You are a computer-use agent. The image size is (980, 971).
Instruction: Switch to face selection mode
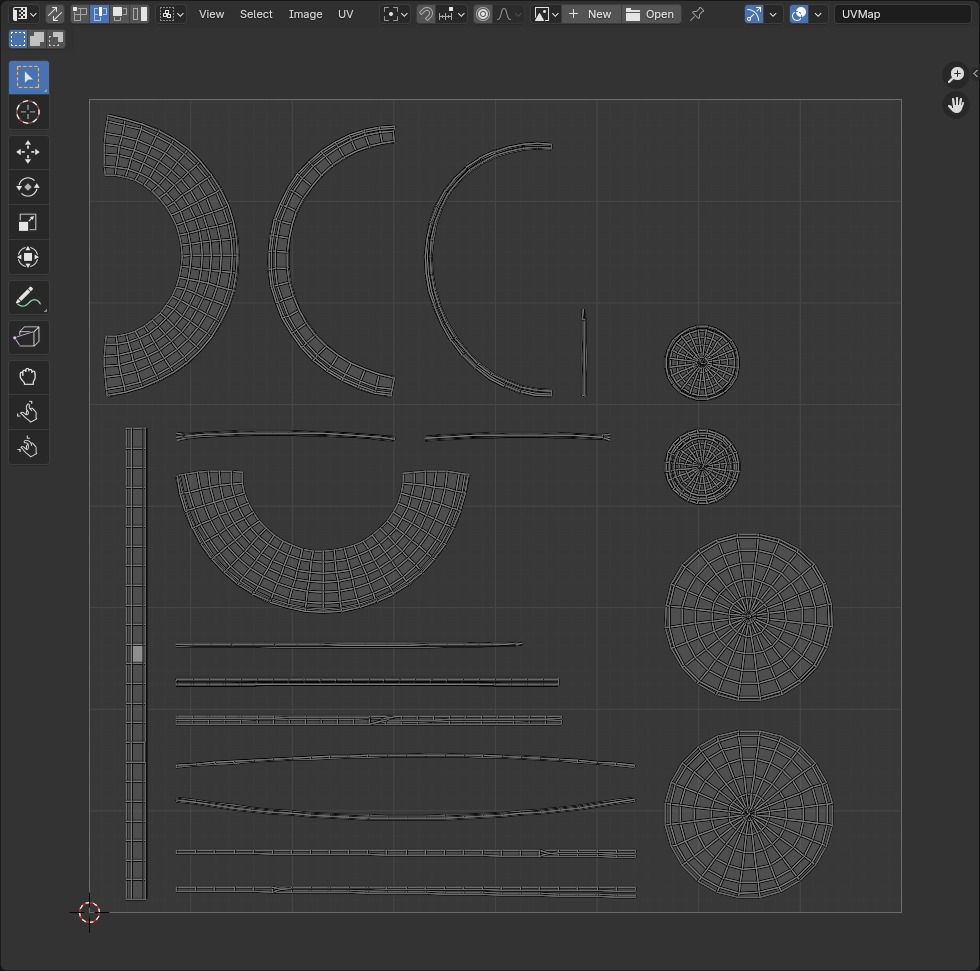[x=120, y=14]
